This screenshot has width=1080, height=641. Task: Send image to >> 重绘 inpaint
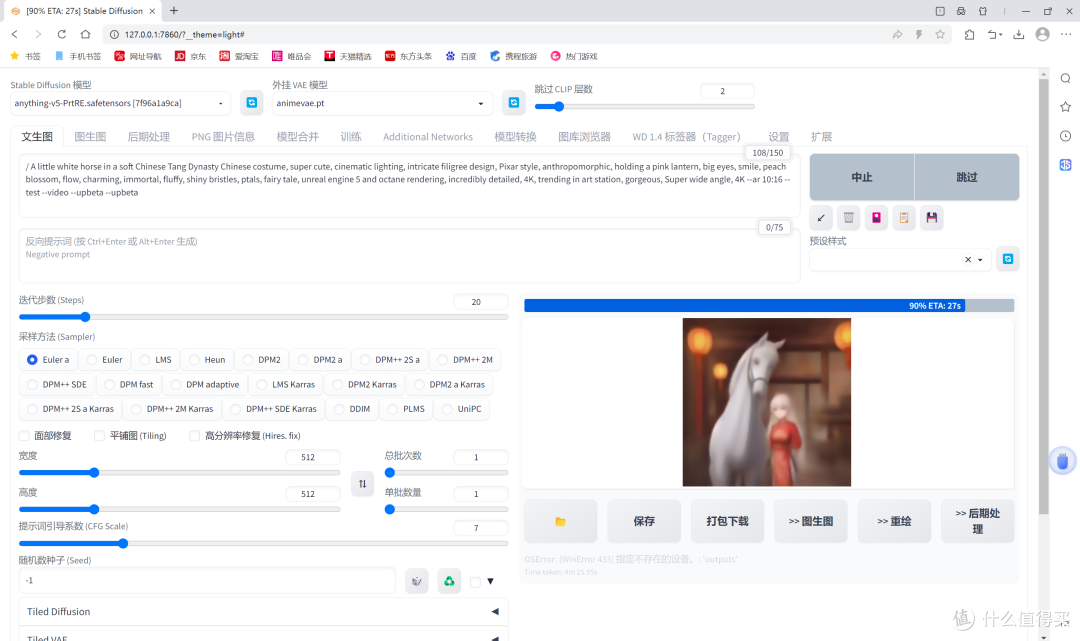tap(894, 521)
